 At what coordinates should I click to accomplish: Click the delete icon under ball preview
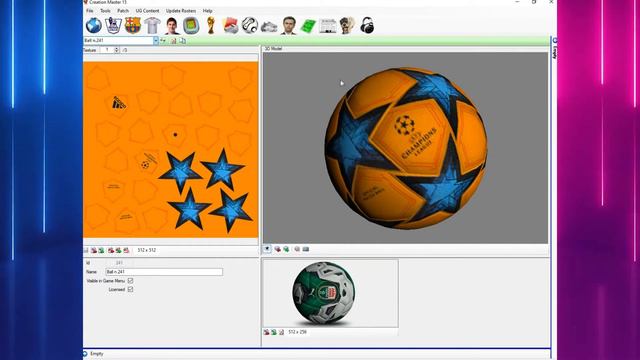281,332
